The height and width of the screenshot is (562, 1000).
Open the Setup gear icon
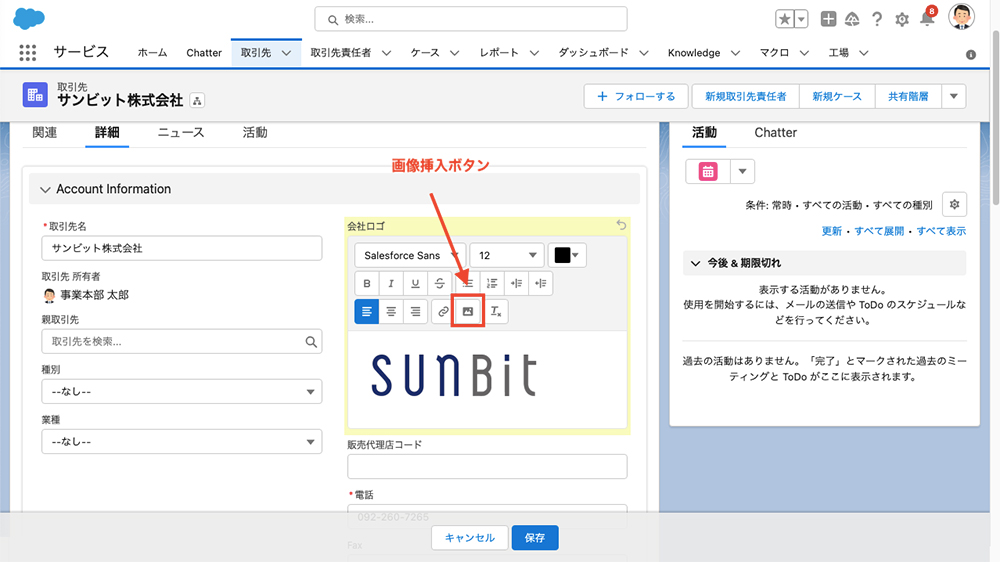pos(902,20)
